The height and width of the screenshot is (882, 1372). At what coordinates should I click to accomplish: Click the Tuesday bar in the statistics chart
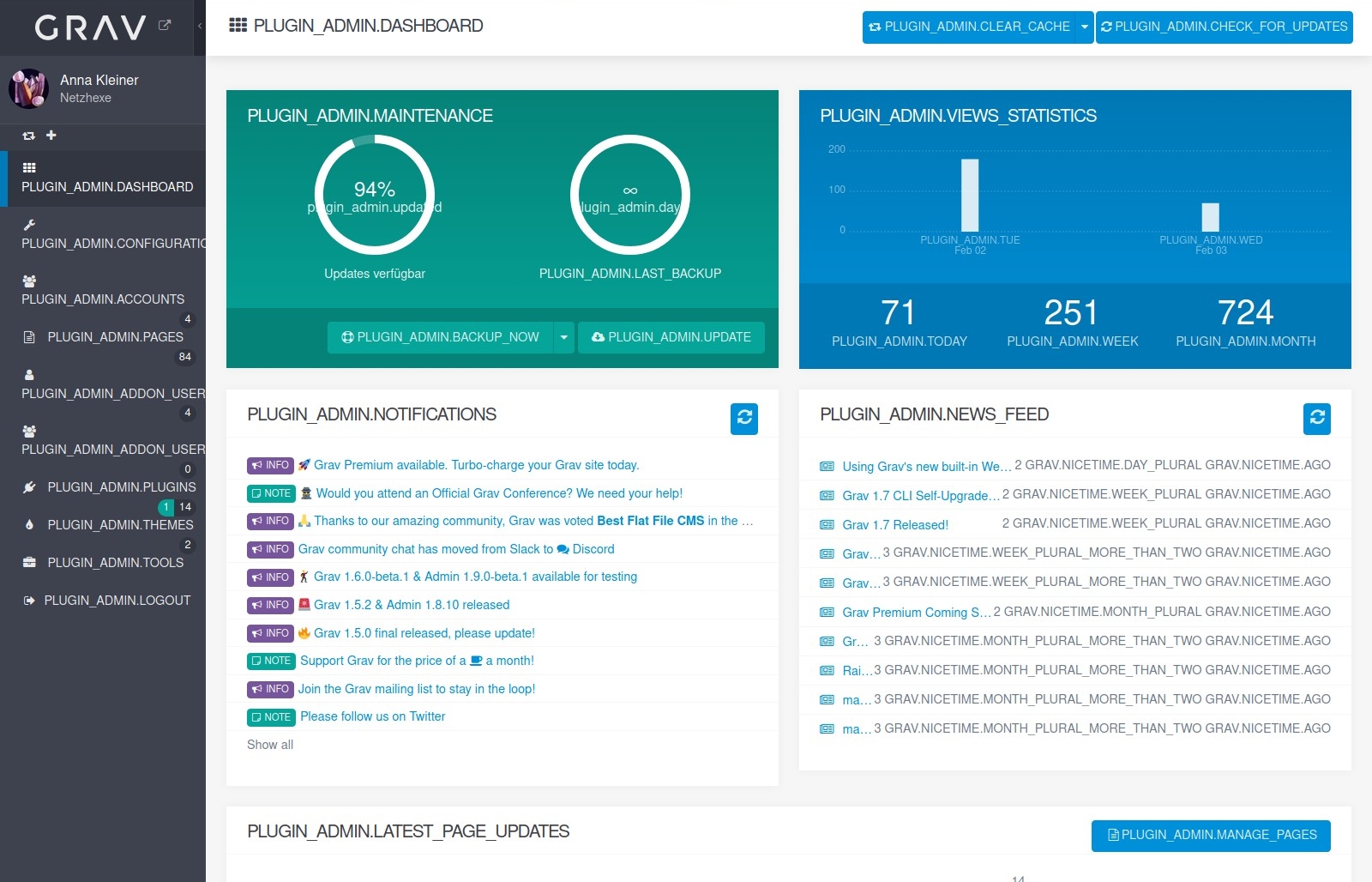969,193
